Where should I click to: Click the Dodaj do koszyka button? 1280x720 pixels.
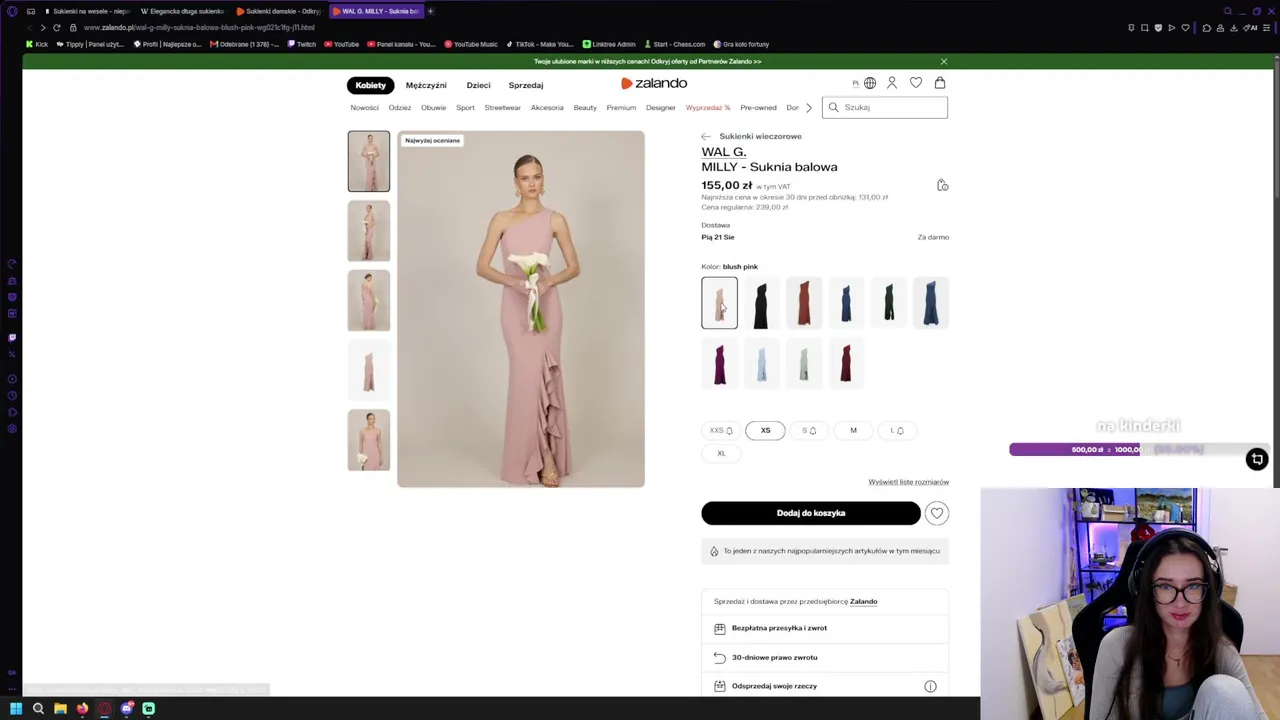click(811, 513)
